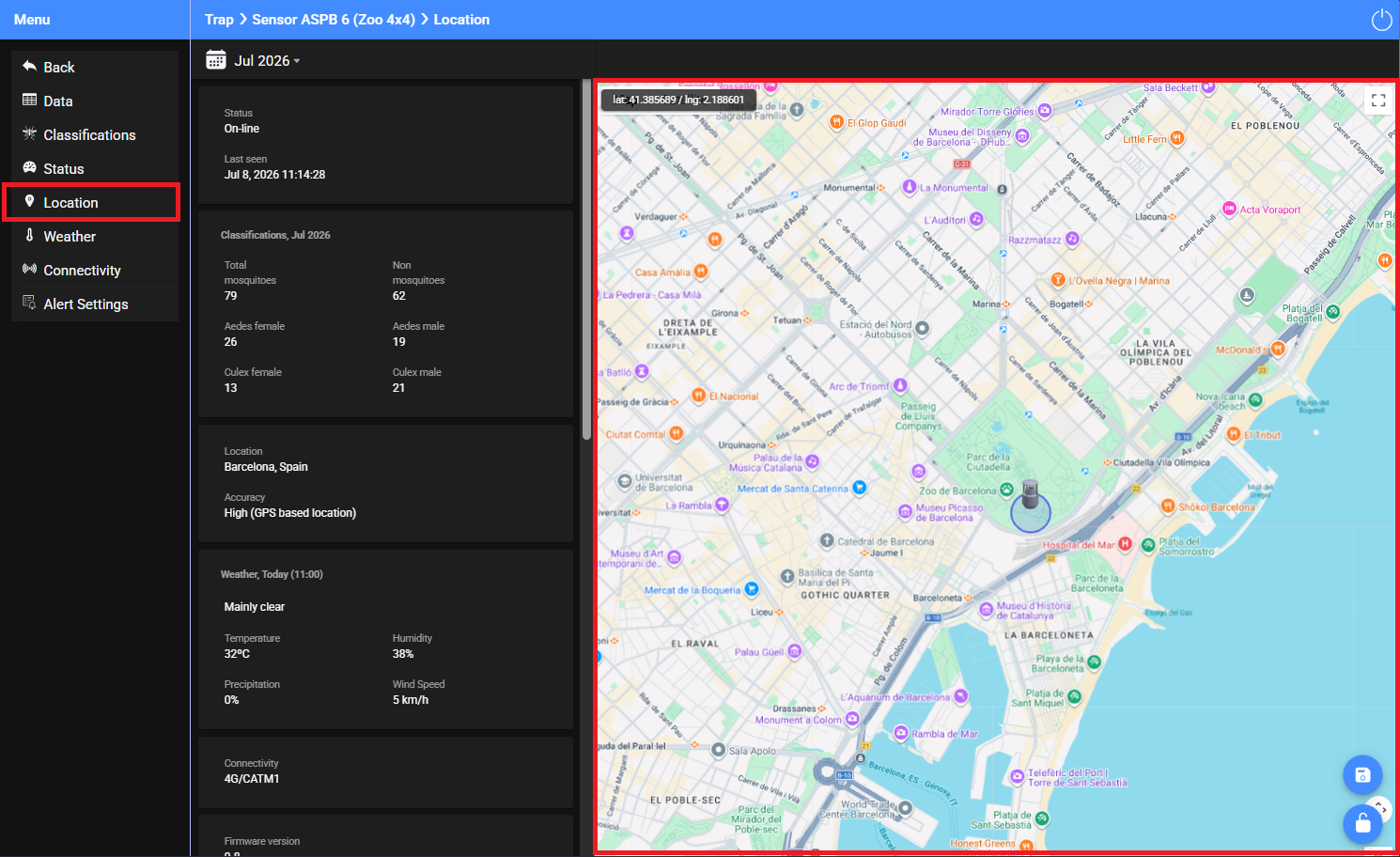This screenshot has width=1400, height=857.
Task: Click the Arc de Triomf map pin
Action: pyautogui.click(x=900, y=385)
